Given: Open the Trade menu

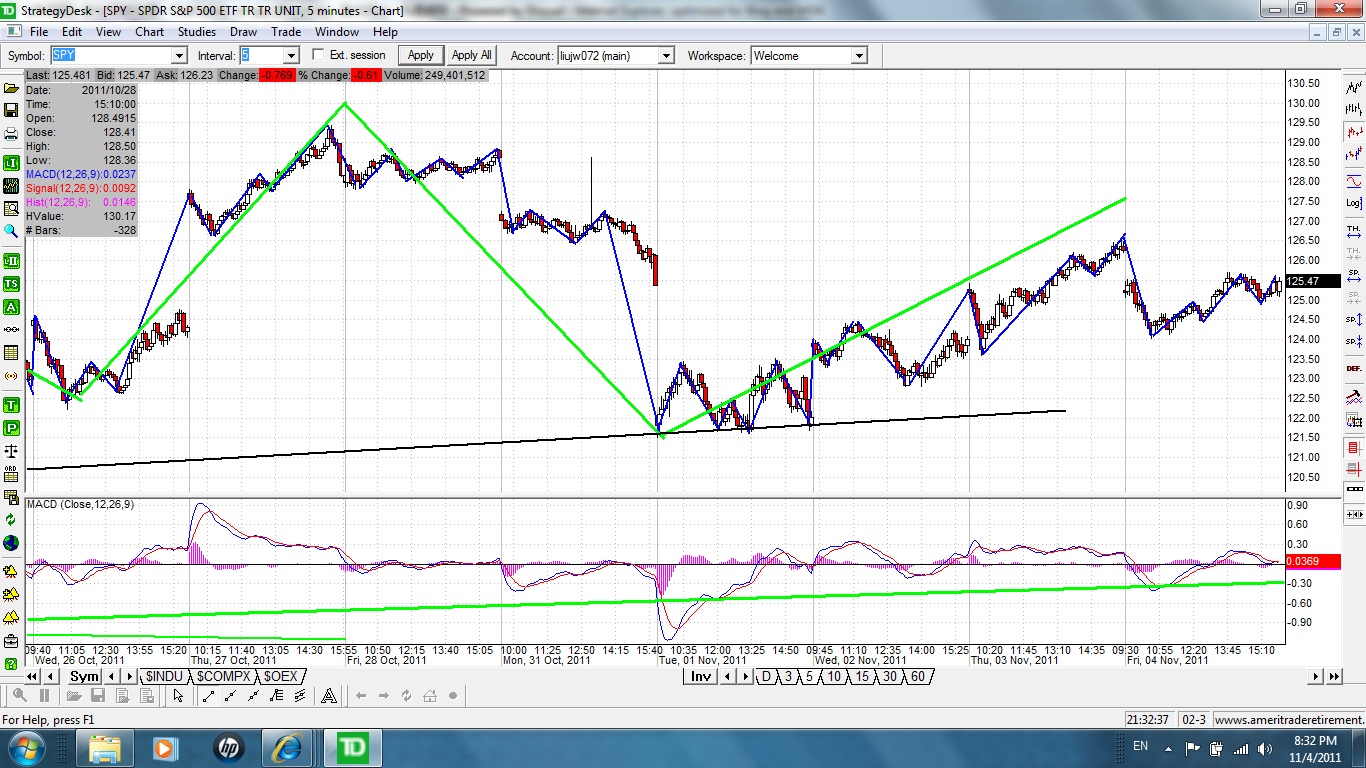Looking at the screenshot, I should coord(287,32).
